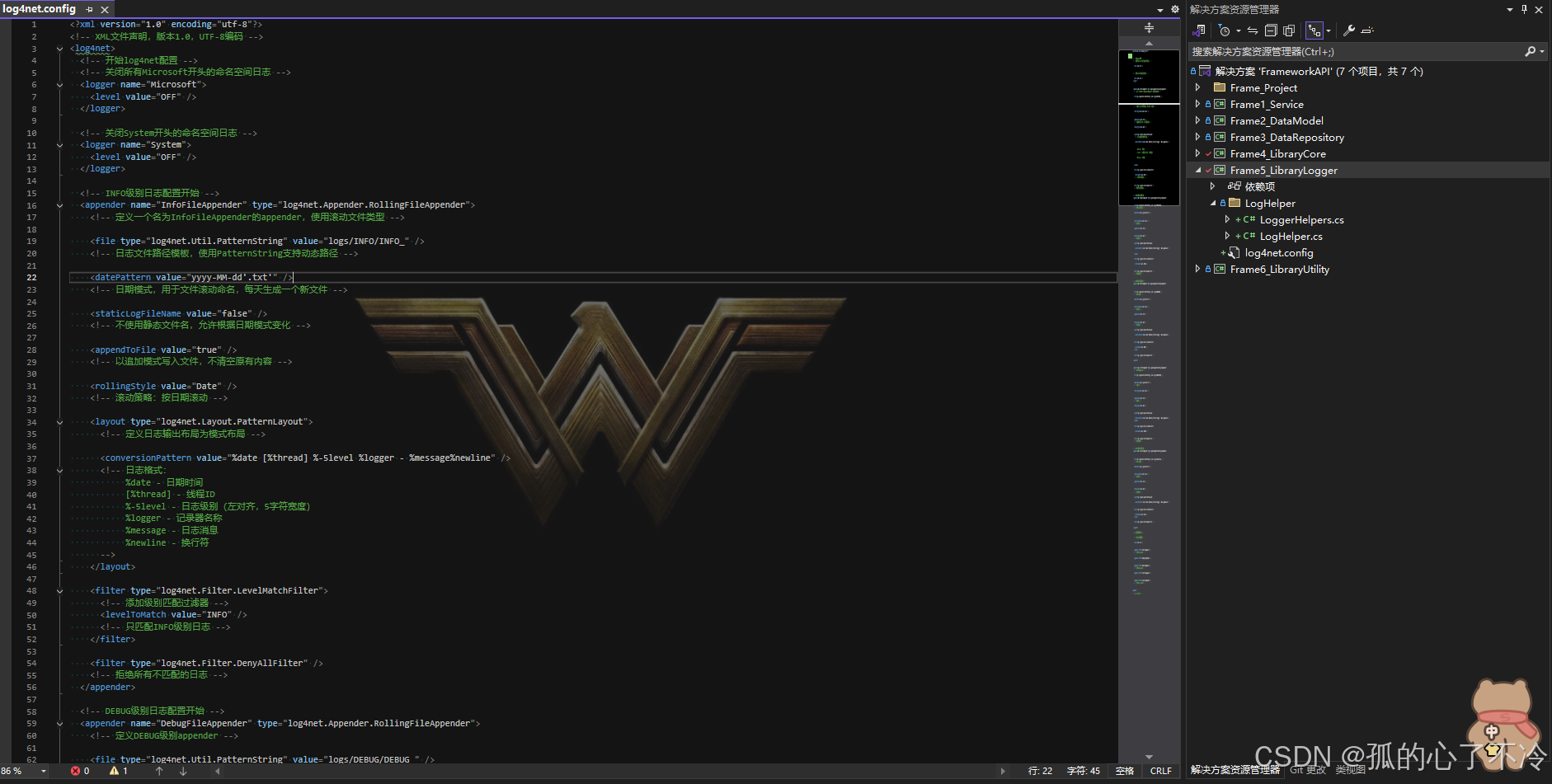Open properties with the wrench icon
Screen dimensions: 1552x784
1349,31
